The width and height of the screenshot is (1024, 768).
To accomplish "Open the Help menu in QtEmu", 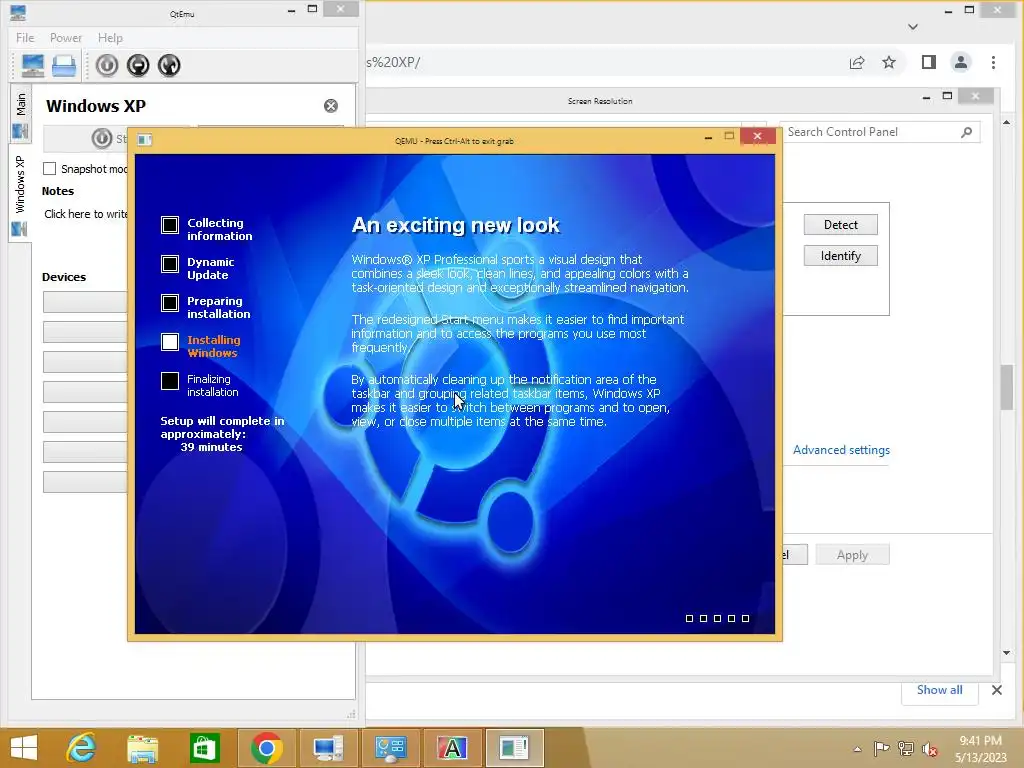I will (x=110, y=38).
